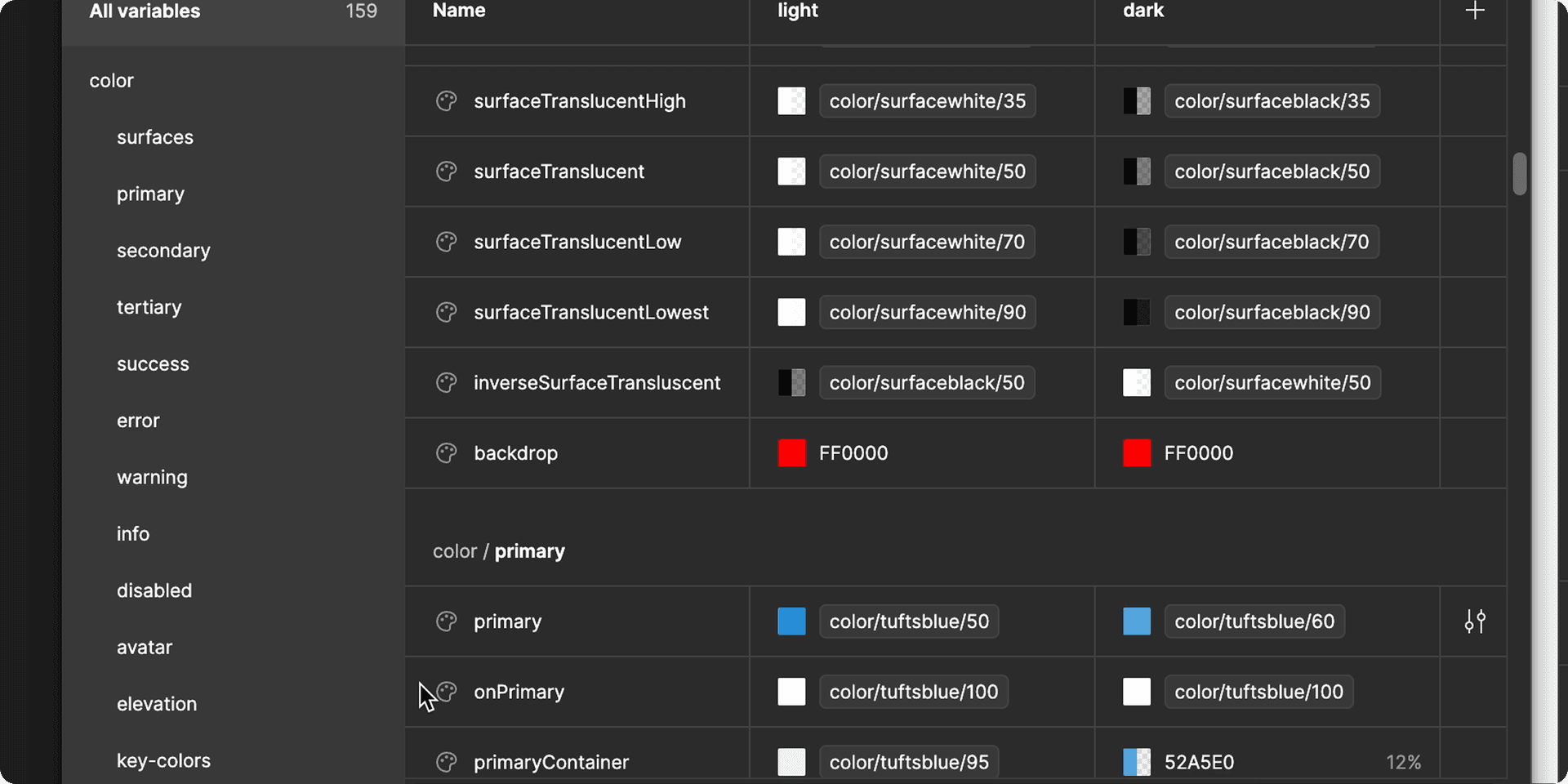The width and height of the screenshot is (1568, 784).
Task: Open the warning variable group
Action: 152,477
